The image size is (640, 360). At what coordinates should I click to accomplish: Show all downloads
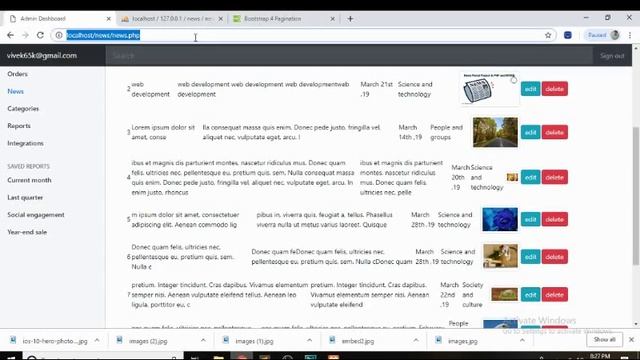604,340
